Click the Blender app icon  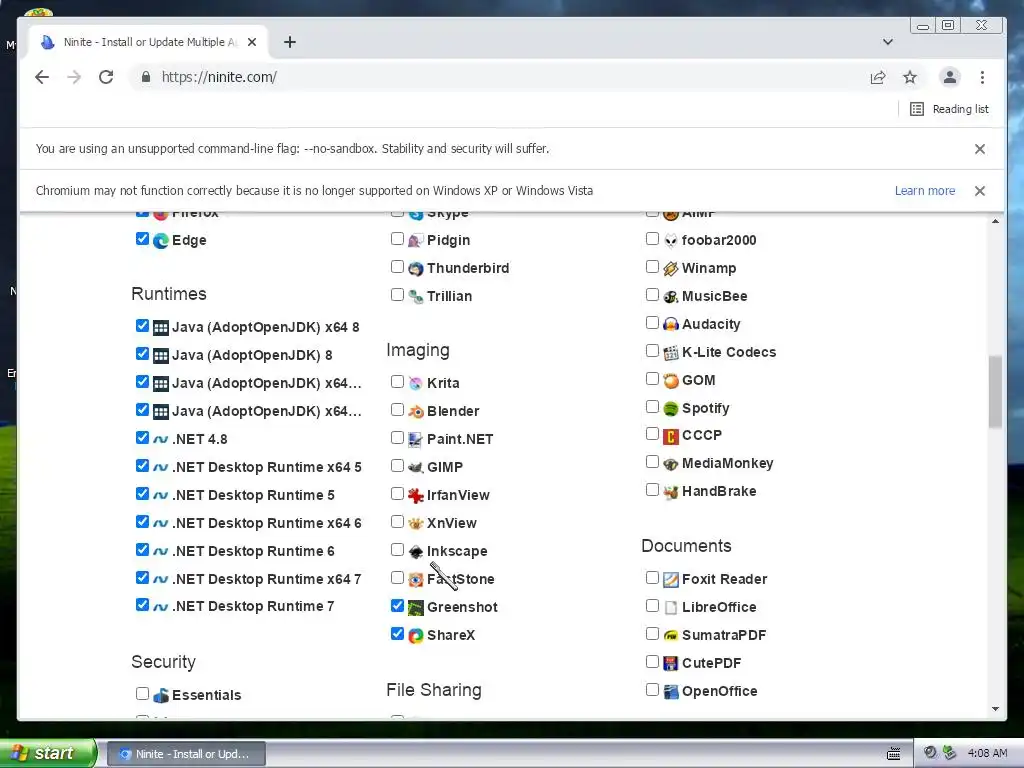coord(415,411)
